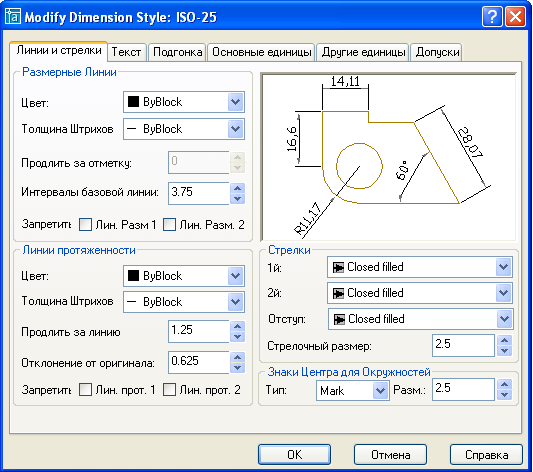Click the help question mark icon in title bar
The height and width of the screenshot is (472, 533).
492,16
